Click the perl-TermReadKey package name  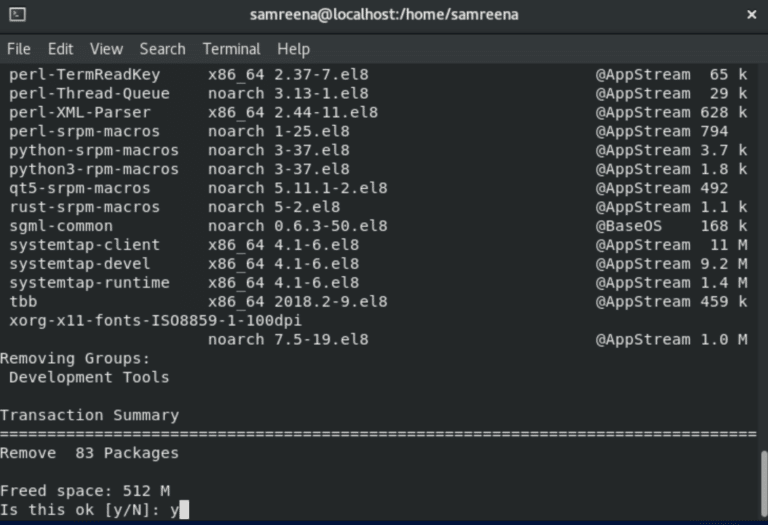pyautogui.click(x=84, y=74)
